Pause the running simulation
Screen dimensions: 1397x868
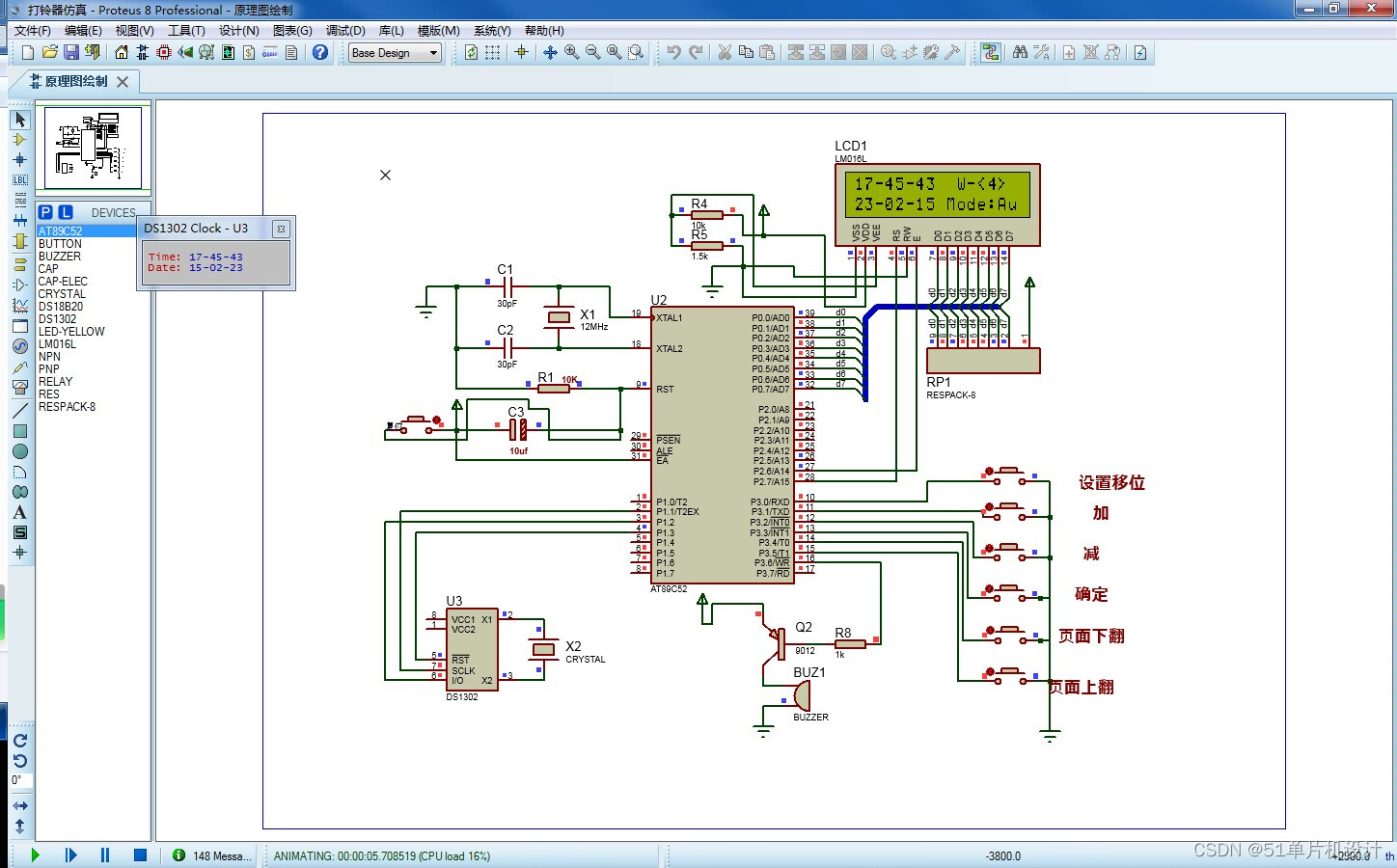coord(105,855)
